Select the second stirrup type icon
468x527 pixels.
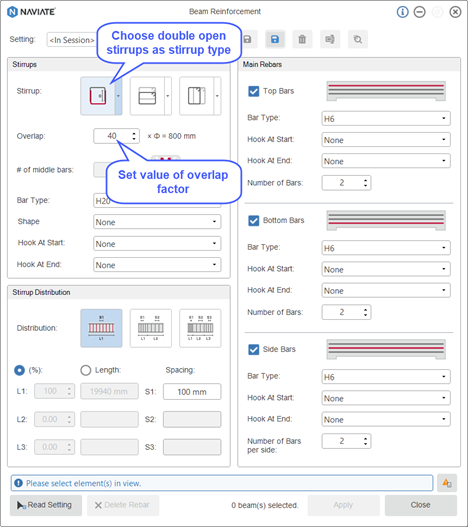[x=147, y=96]
